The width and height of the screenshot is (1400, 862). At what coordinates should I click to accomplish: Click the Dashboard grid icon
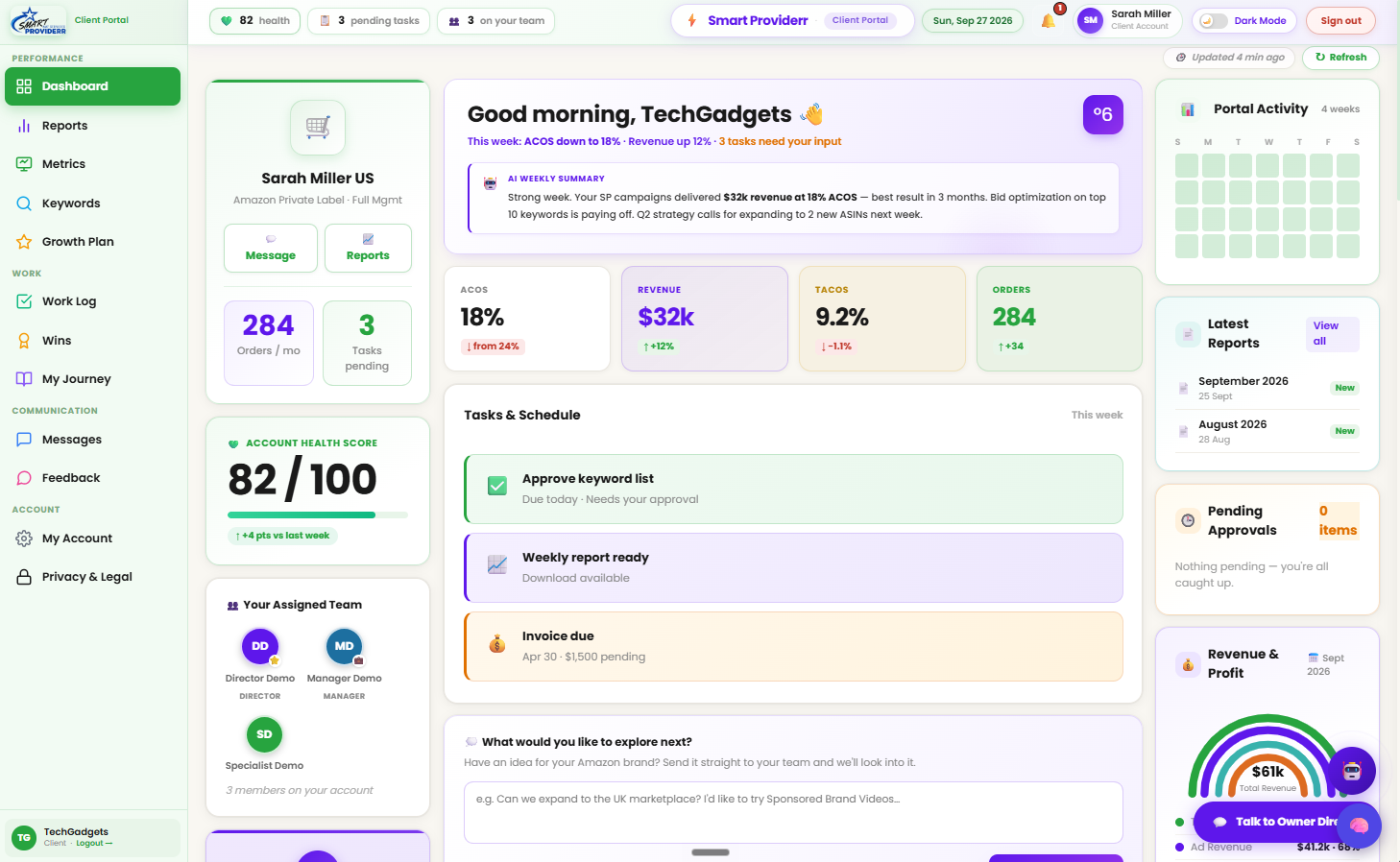coord(24,86)
